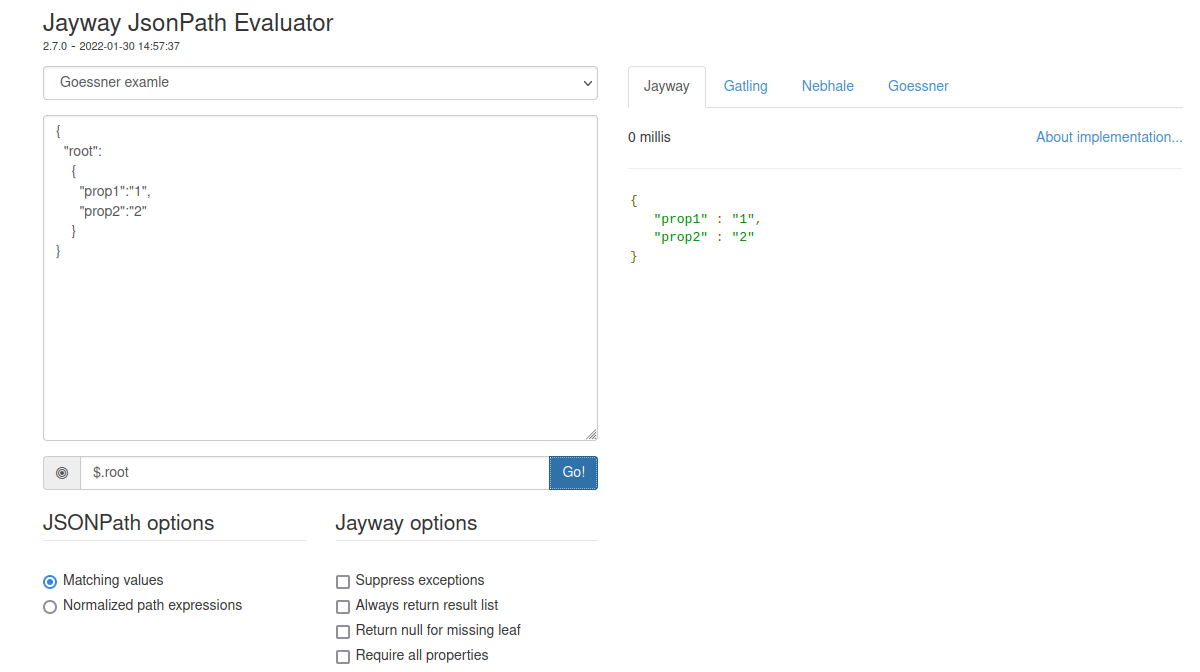
Task: Tick the Always return result list checkbox
Action: tap(343, 606)
